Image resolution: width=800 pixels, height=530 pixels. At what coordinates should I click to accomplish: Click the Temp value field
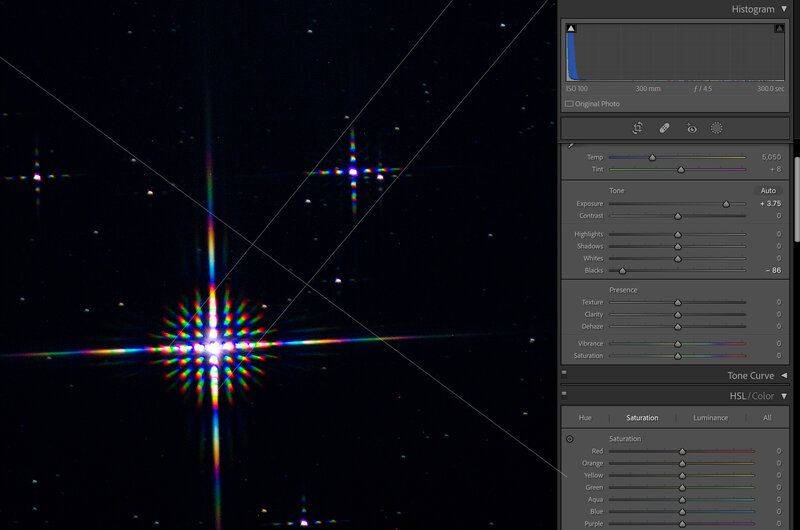pyautogui.click(x=770, y=157)
